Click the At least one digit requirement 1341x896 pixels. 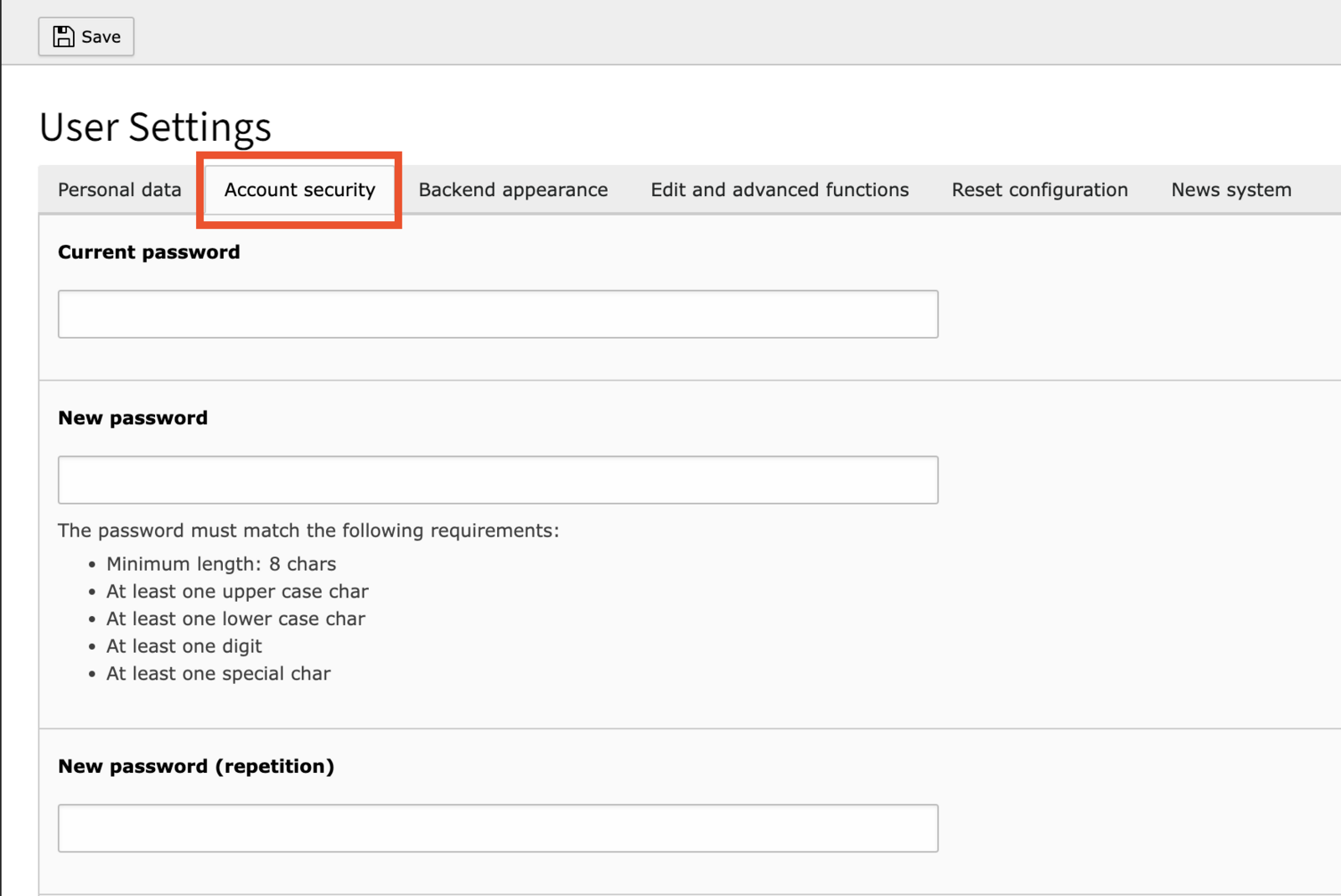[184, 646]
